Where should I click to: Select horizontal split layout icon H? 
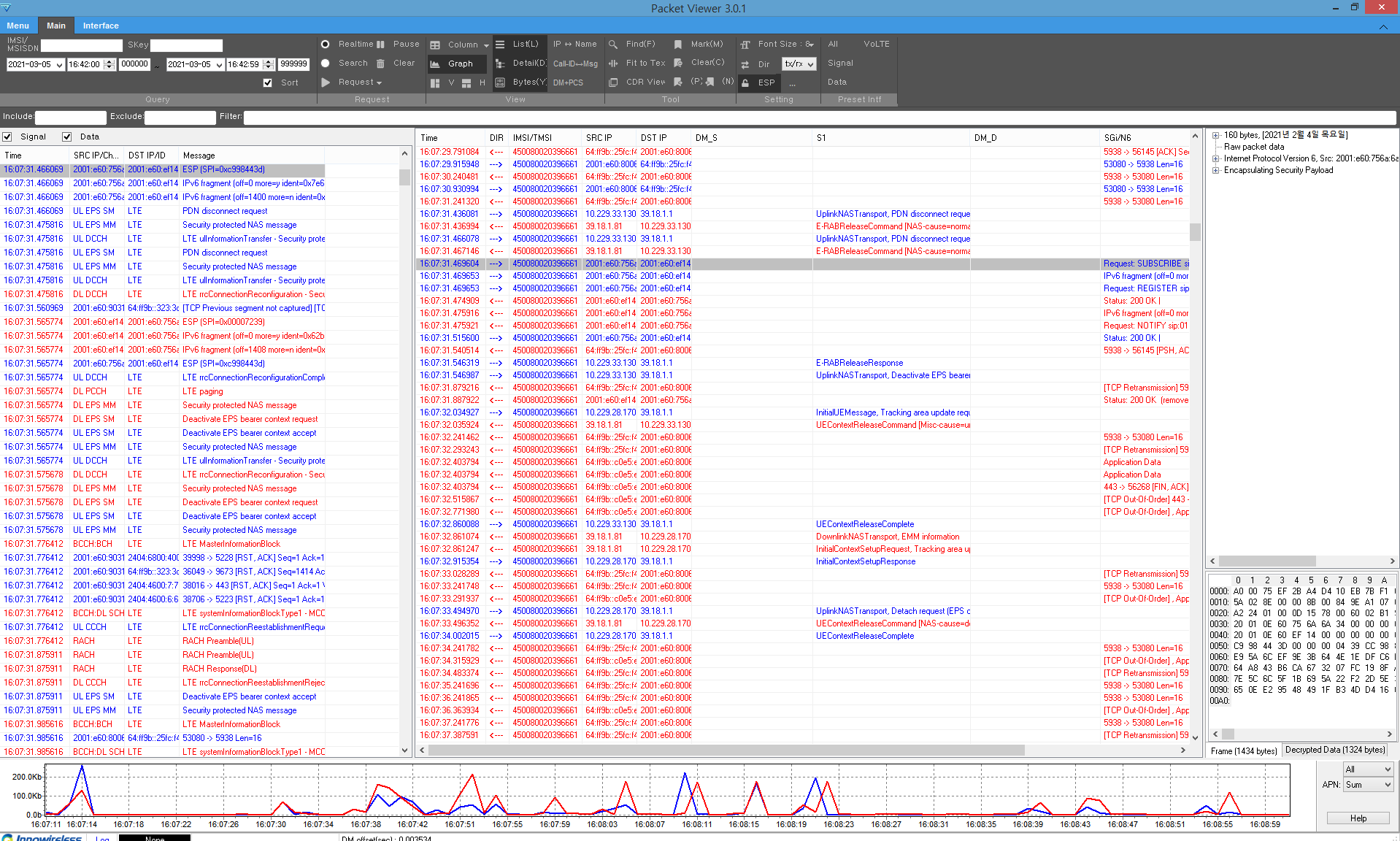(466, 83)
